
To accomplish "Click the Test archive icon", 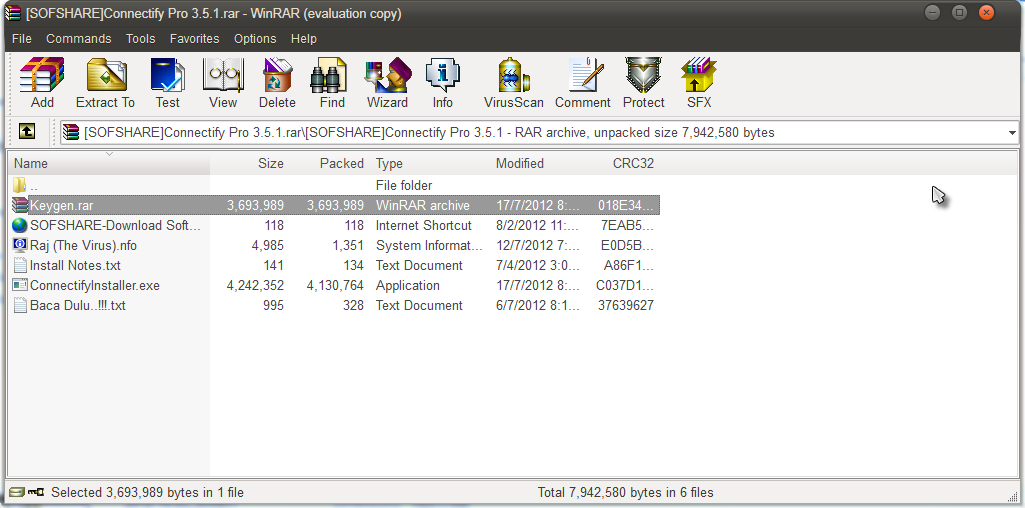I will click(167, 83).
